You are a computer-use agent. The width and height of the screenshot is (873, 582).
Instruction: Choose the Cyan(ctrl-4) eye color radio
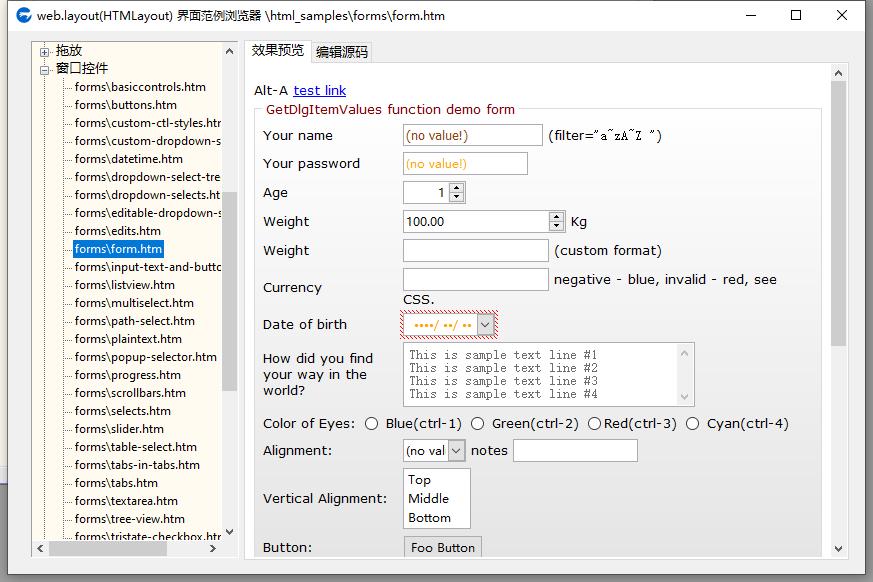coord(693,424)
